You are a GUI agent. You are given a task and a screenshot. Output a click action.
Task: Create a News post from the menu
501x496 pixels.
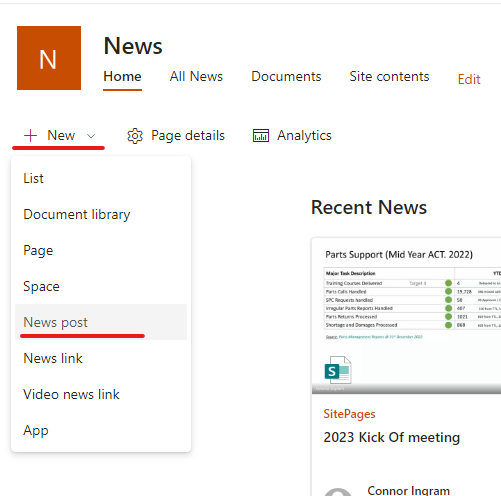[101, 322]
